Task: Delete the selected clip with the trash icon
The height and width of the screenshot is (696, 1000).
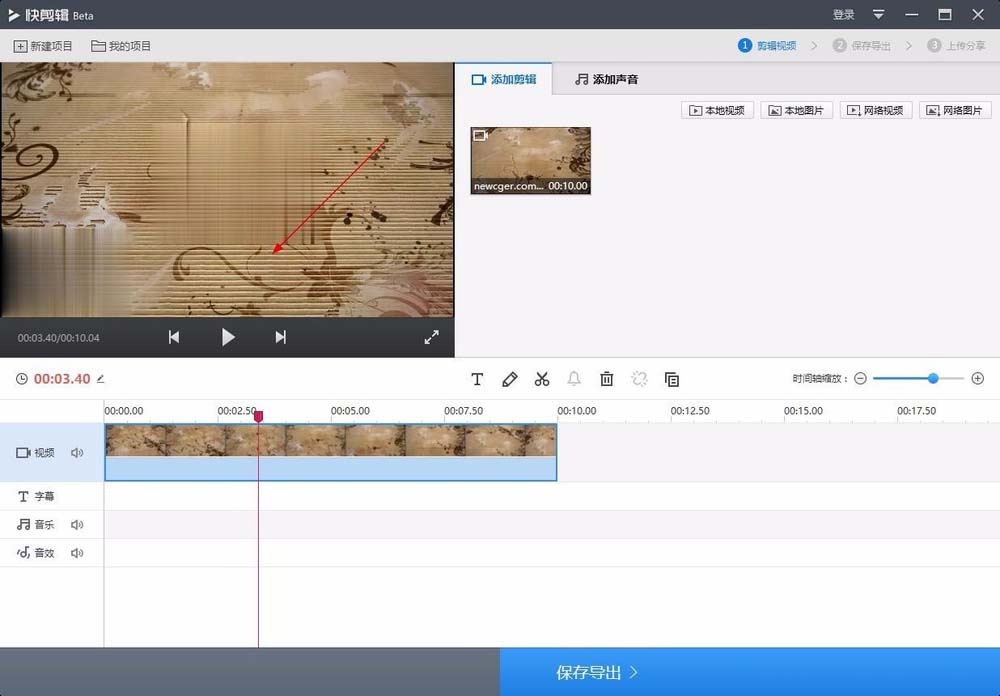Action: [x=606, y=379]
